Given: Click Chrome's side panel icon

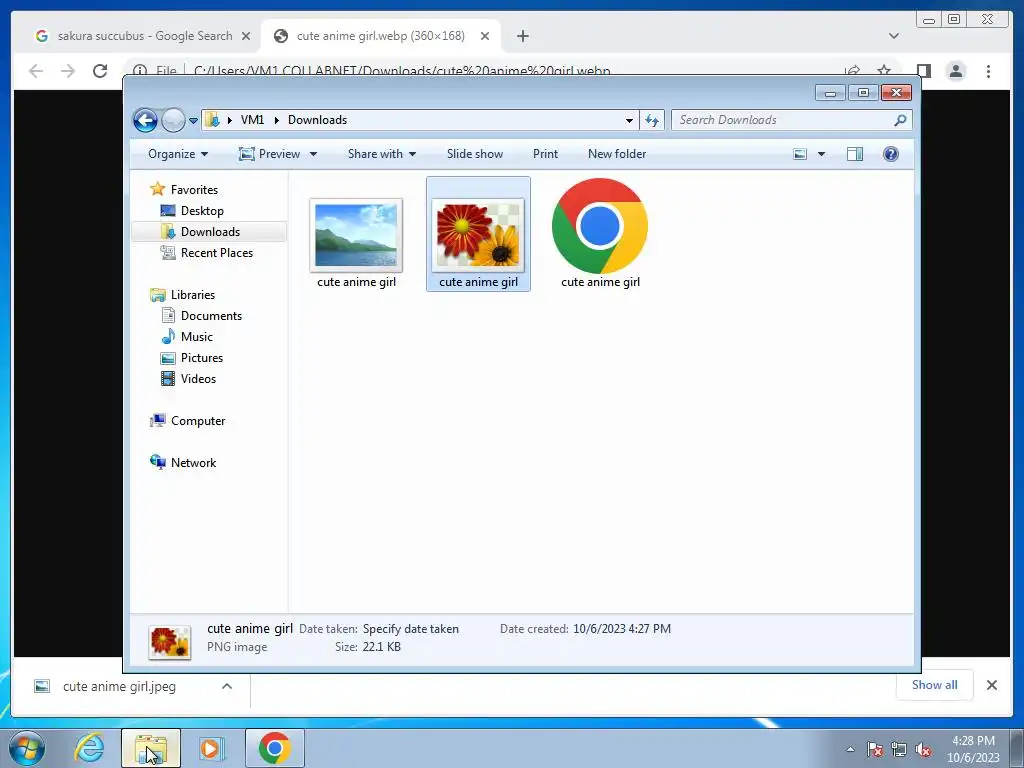Looking at the screenshot, I should click(923, 71).
